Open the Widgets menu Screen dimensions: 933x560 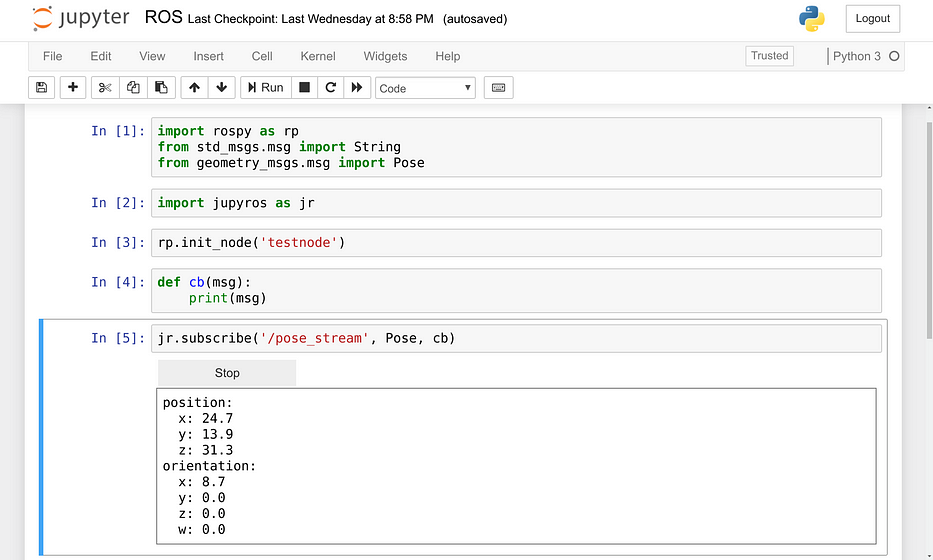click(385, 56)
